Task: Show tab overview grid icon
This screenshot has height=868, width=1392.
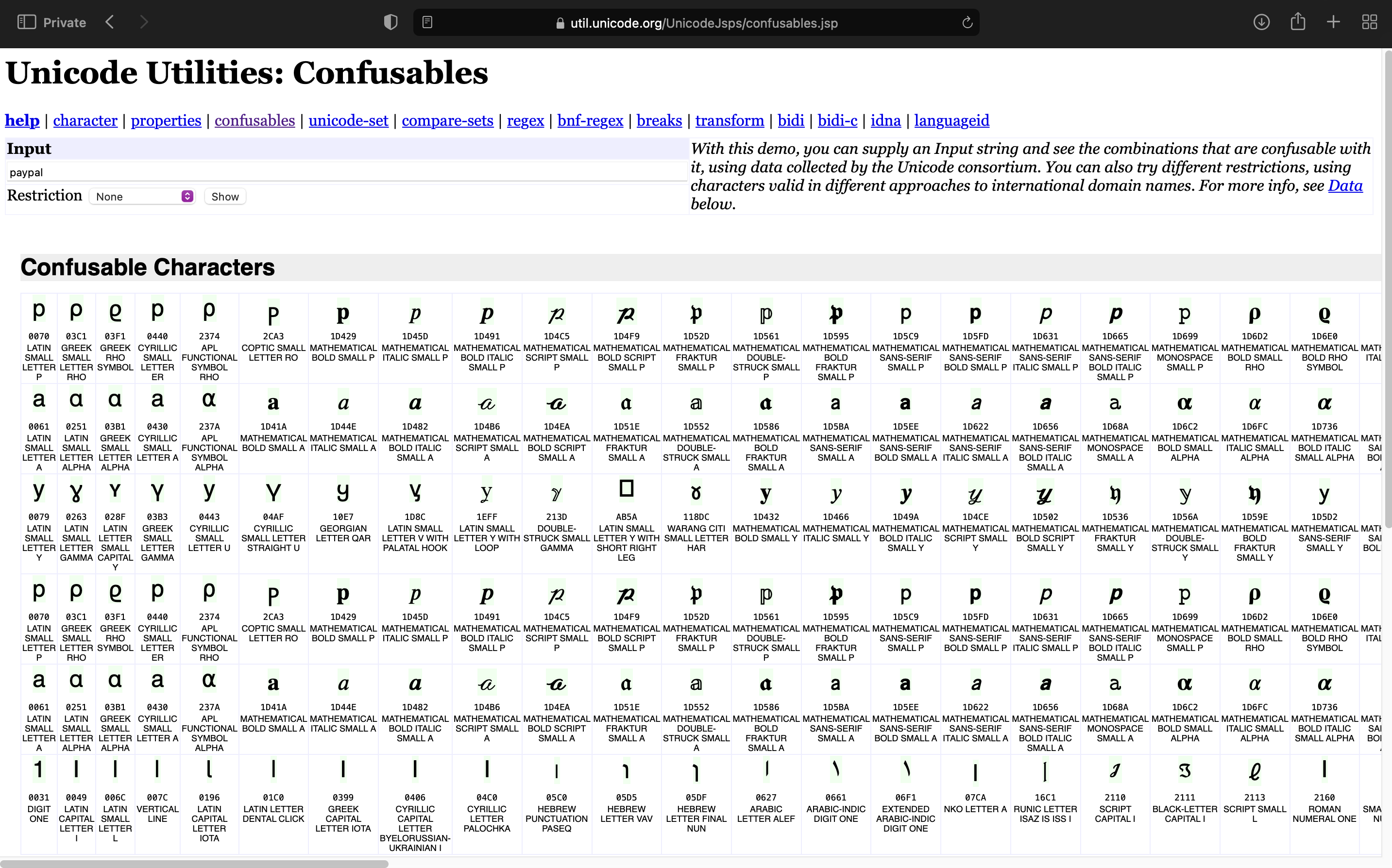Action: tap(1370, 22)
